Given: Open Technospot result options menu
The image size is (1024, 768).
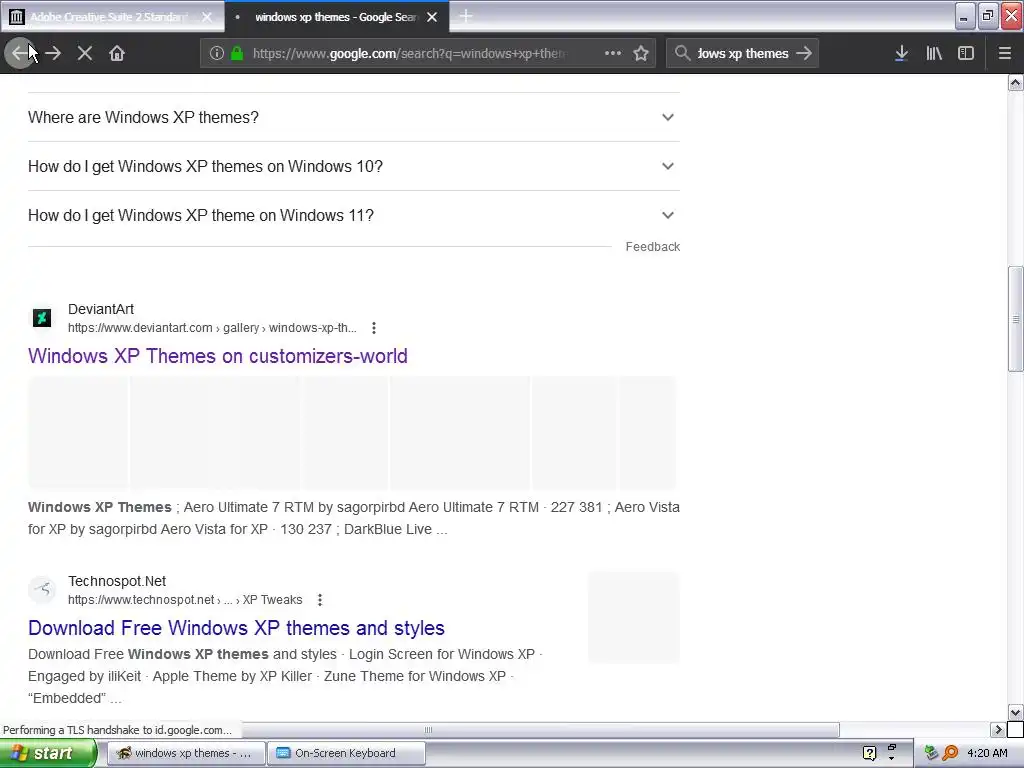Looking at the screenshot, I should pyautogui.click(x=319, y=600).
